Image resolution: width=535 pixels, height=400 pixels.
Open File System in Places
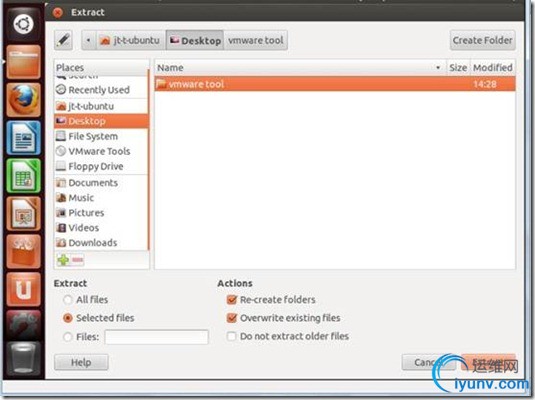click(101, 136)
